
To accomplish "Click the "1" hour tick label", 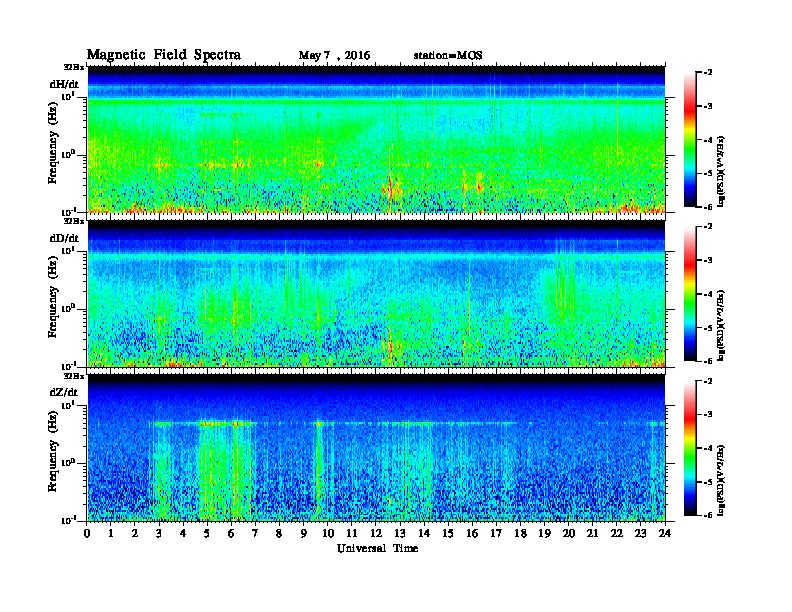I will 111,533.
